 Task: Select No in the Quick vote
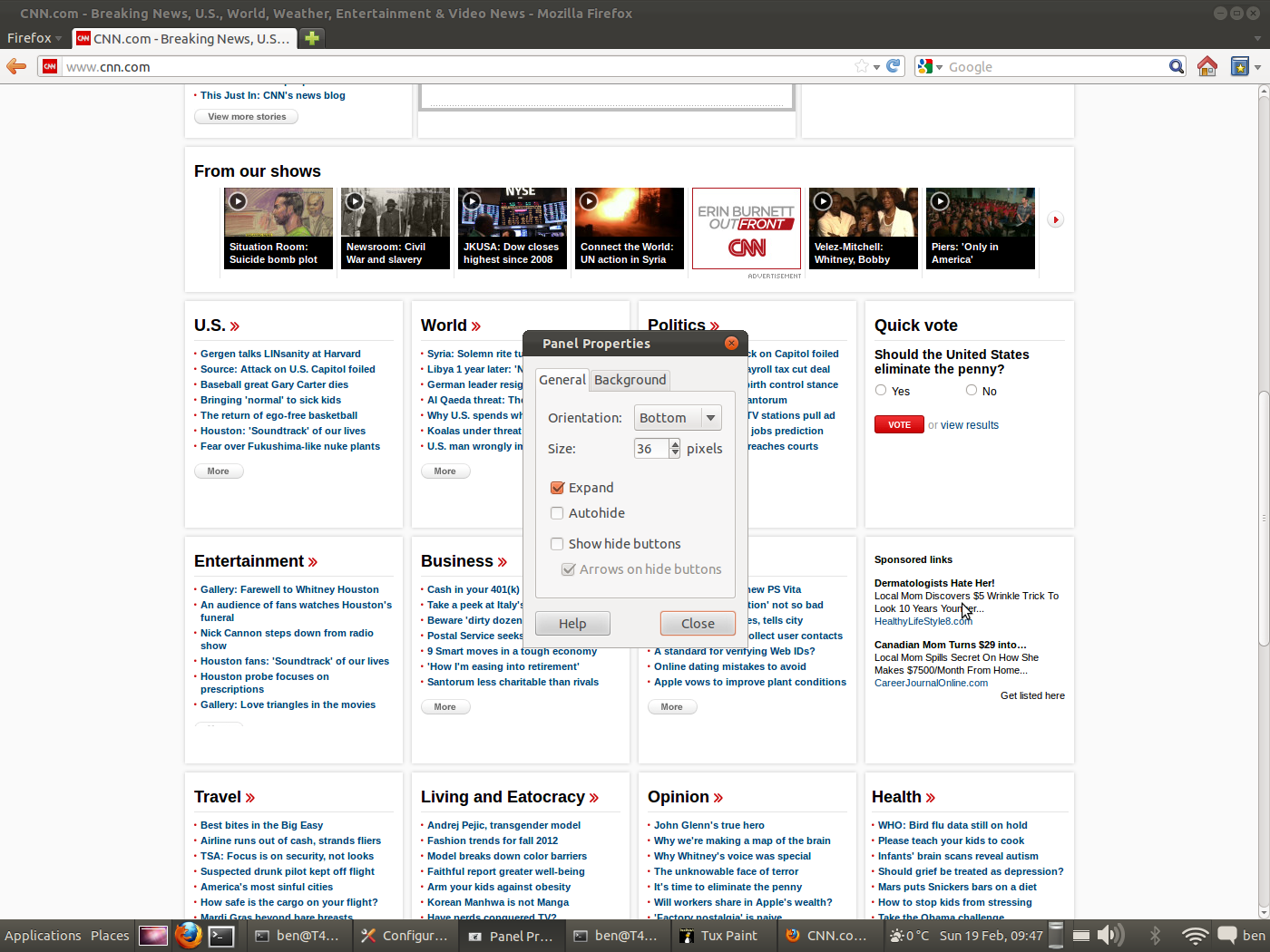972,390
